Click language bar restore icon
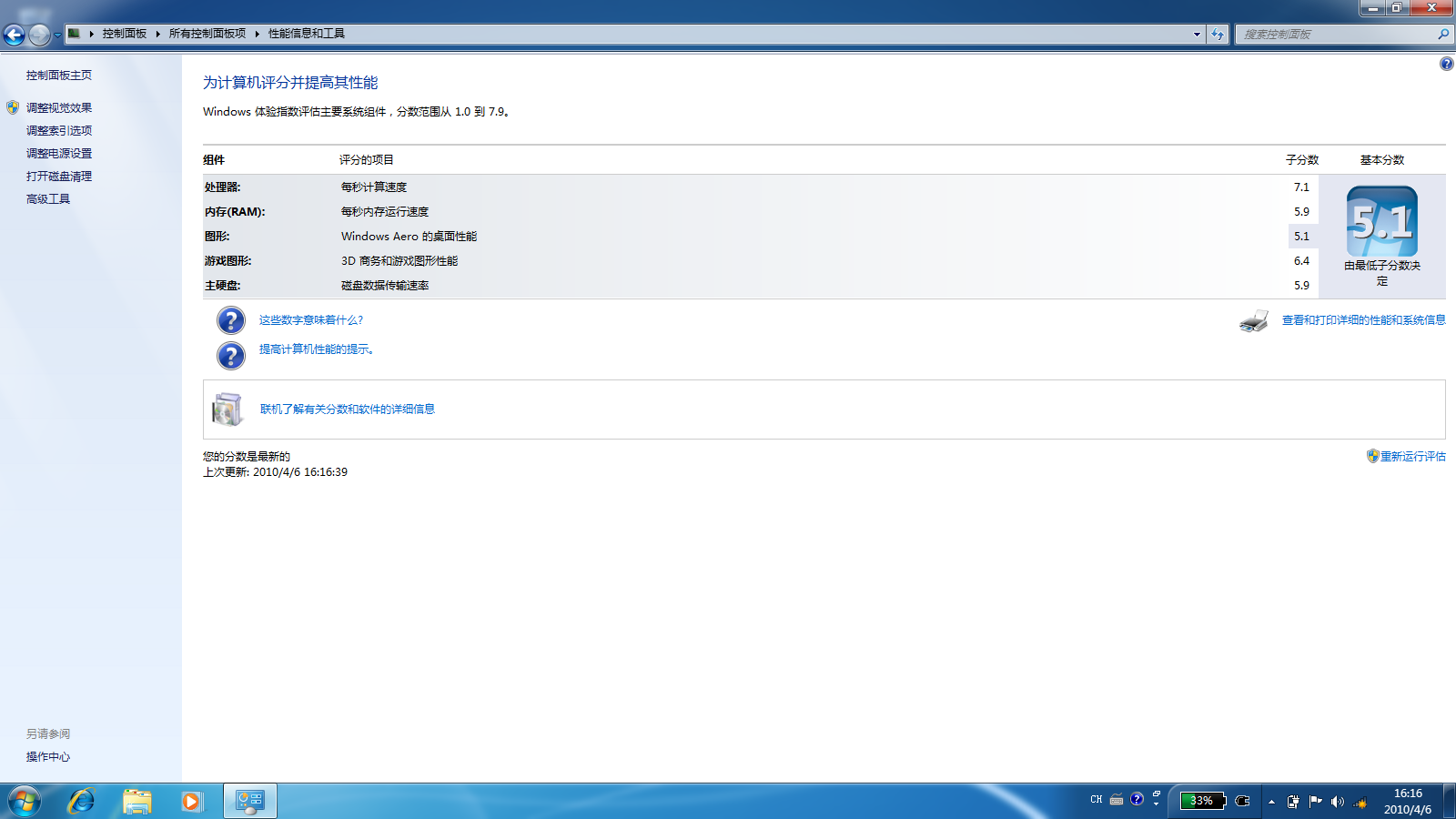1456x819 pixels. [1157, 794]
